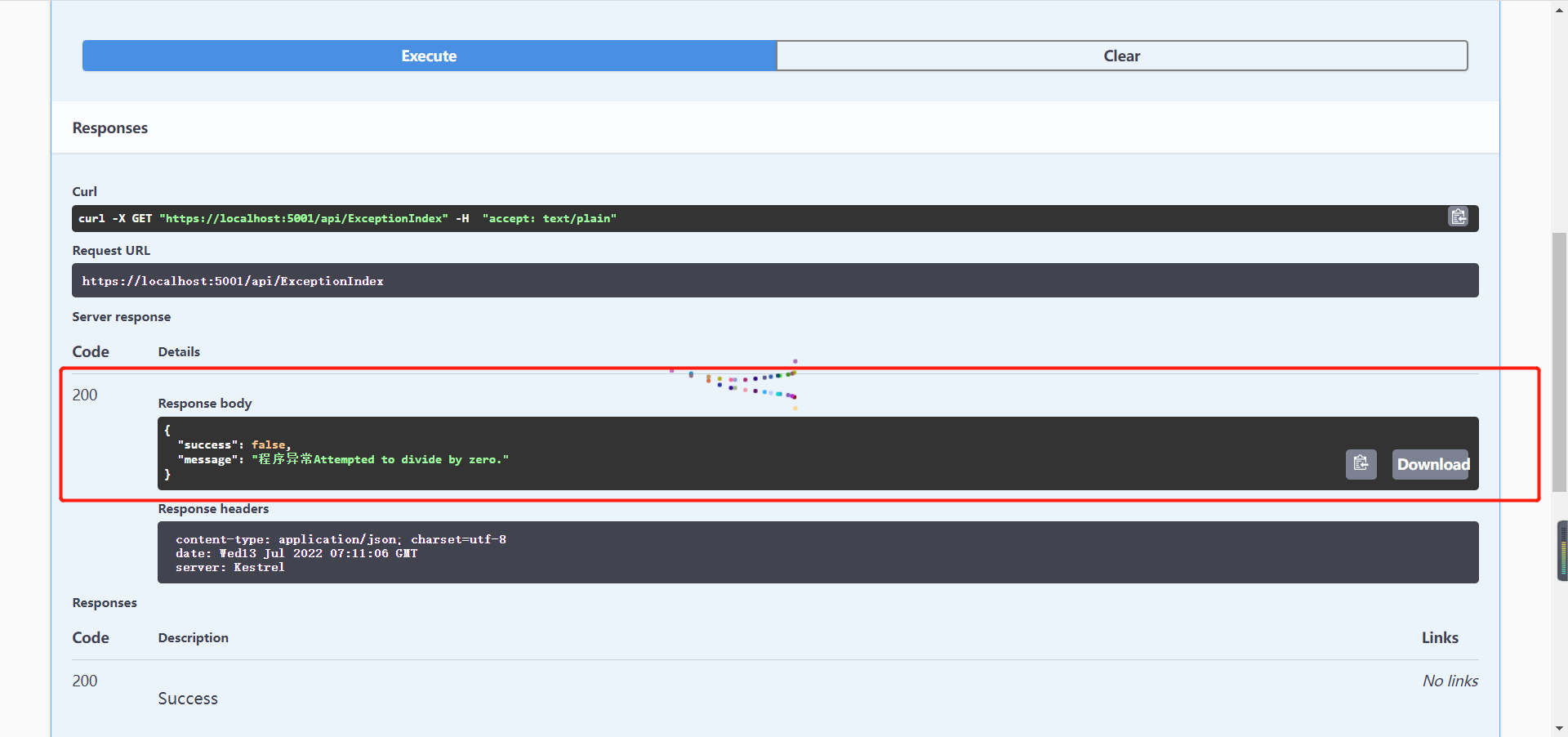1568x737 pixels.
Task: Click the Success description text
Action: point(188,699)
